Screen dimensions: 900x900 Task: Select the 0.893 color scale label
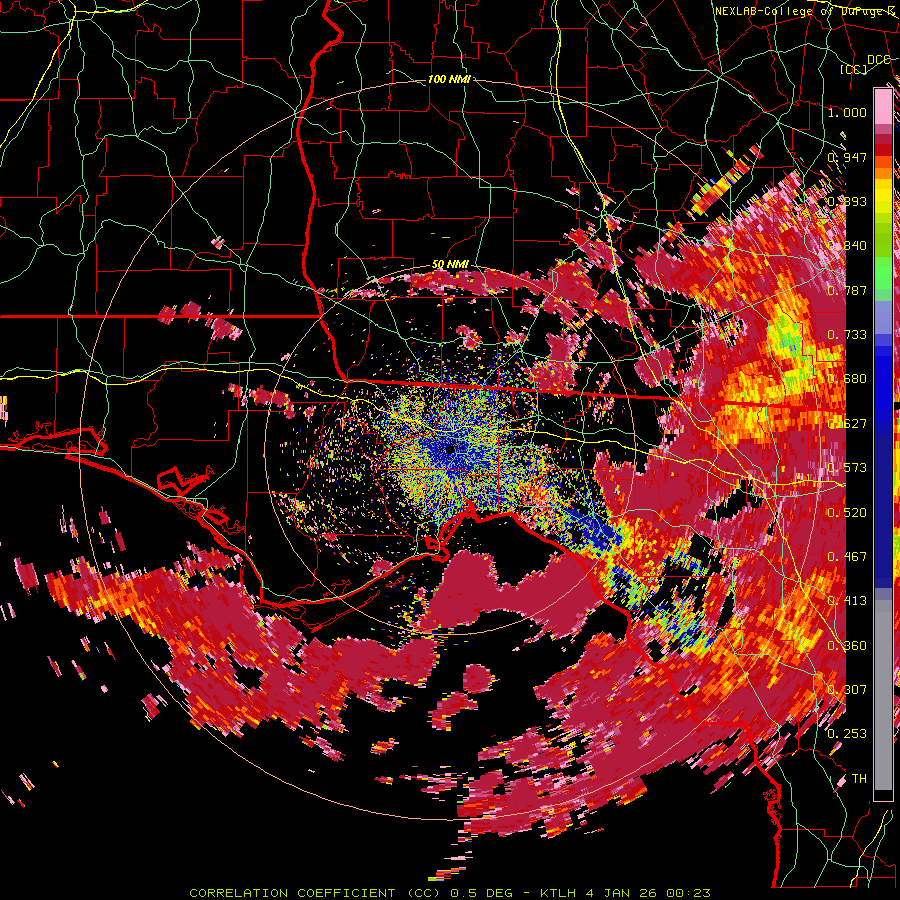(847, 201)
